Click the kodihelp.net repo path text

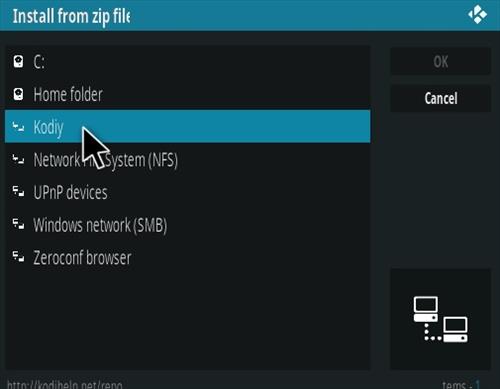(x=65, y=385)
